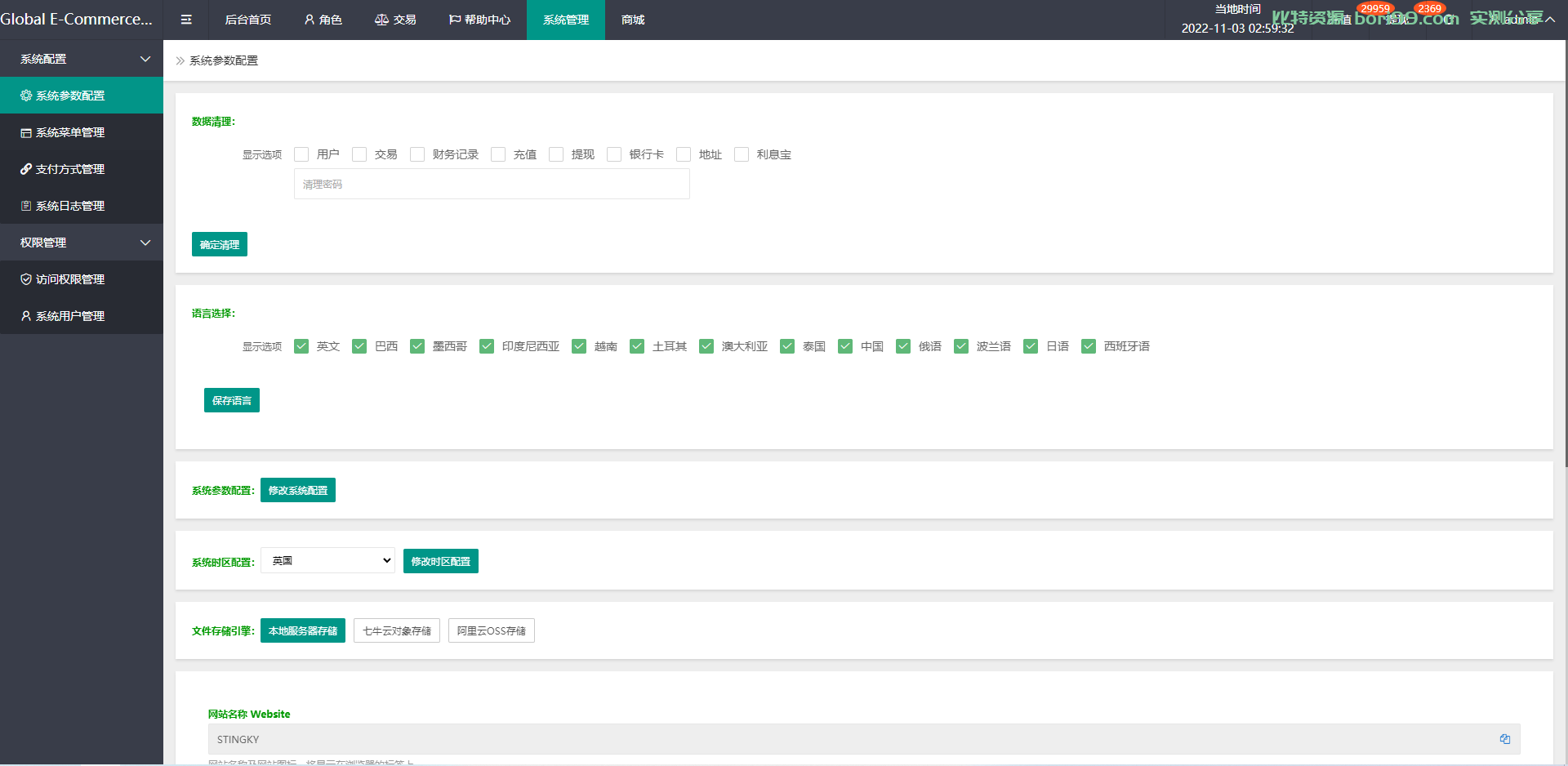Click the 确定清理 button

220,244
